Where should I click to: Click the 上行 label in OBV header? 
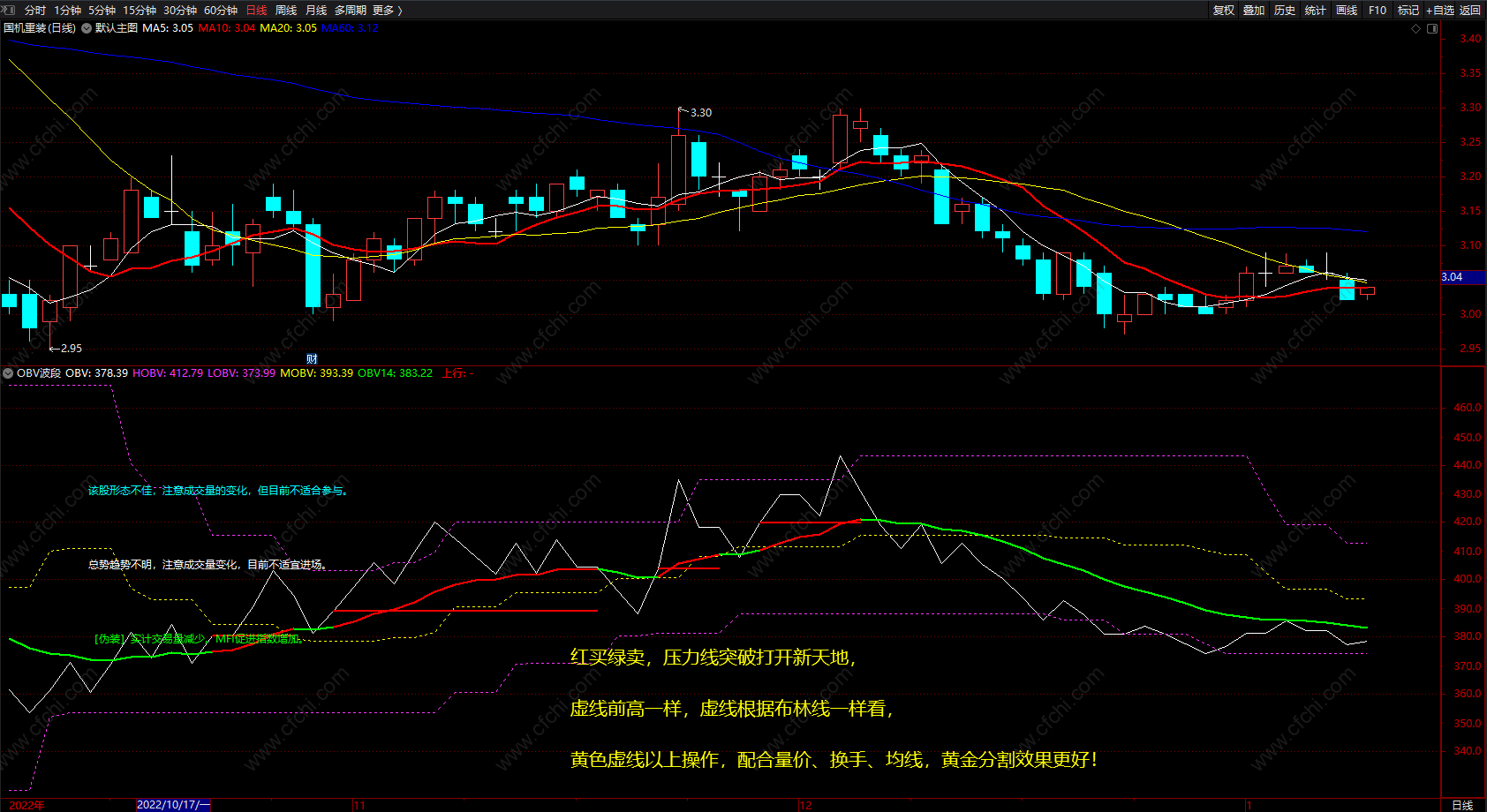[457, 373]
